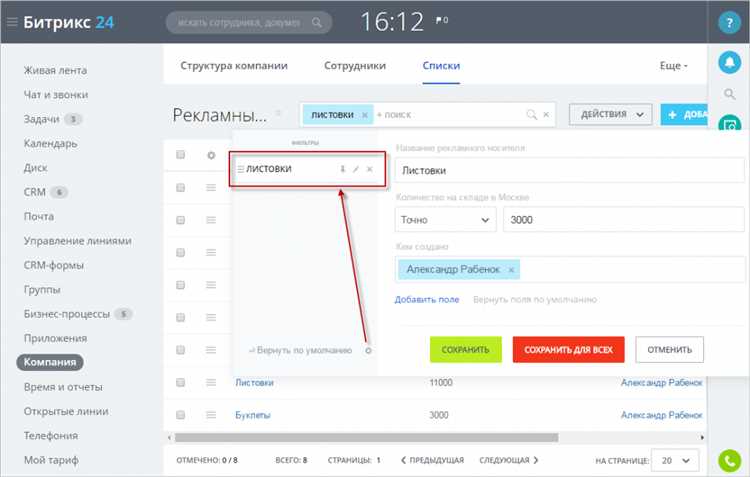Screen dimensions: 750x477
Task: Open the small menu icon beside Рекламны… title
Action: (278, 113)
